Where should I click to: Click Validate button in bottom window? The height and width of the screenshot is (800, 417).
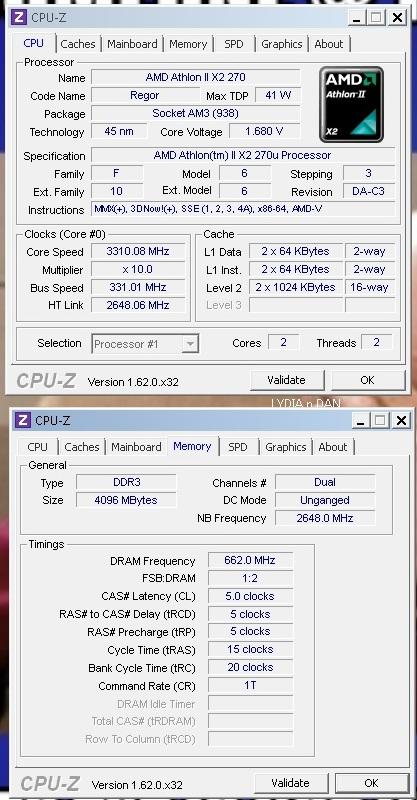(290, 783)
